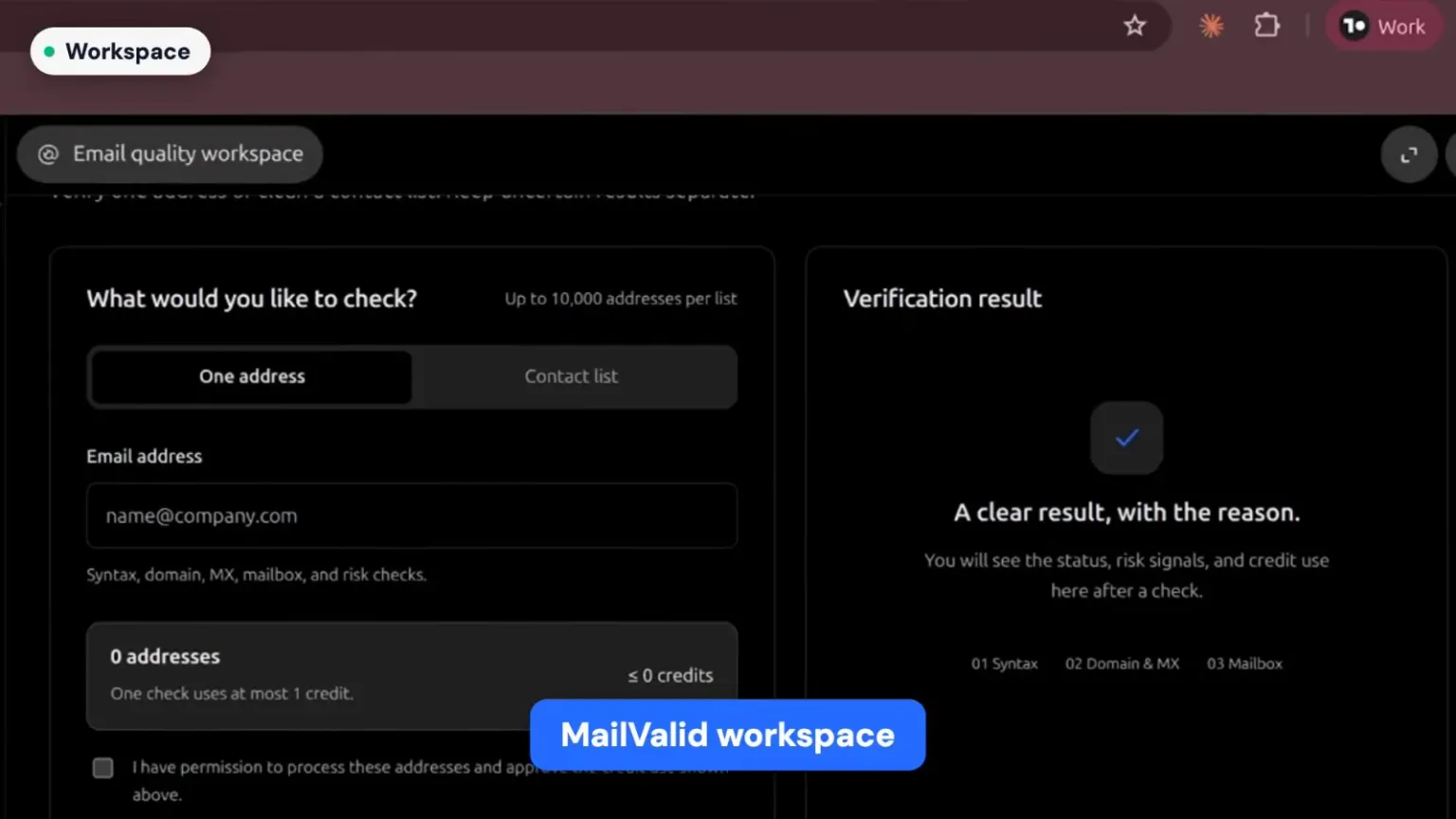Select the One address tab
This screenshot has width=1456, height=819.
tap(252, 376)
